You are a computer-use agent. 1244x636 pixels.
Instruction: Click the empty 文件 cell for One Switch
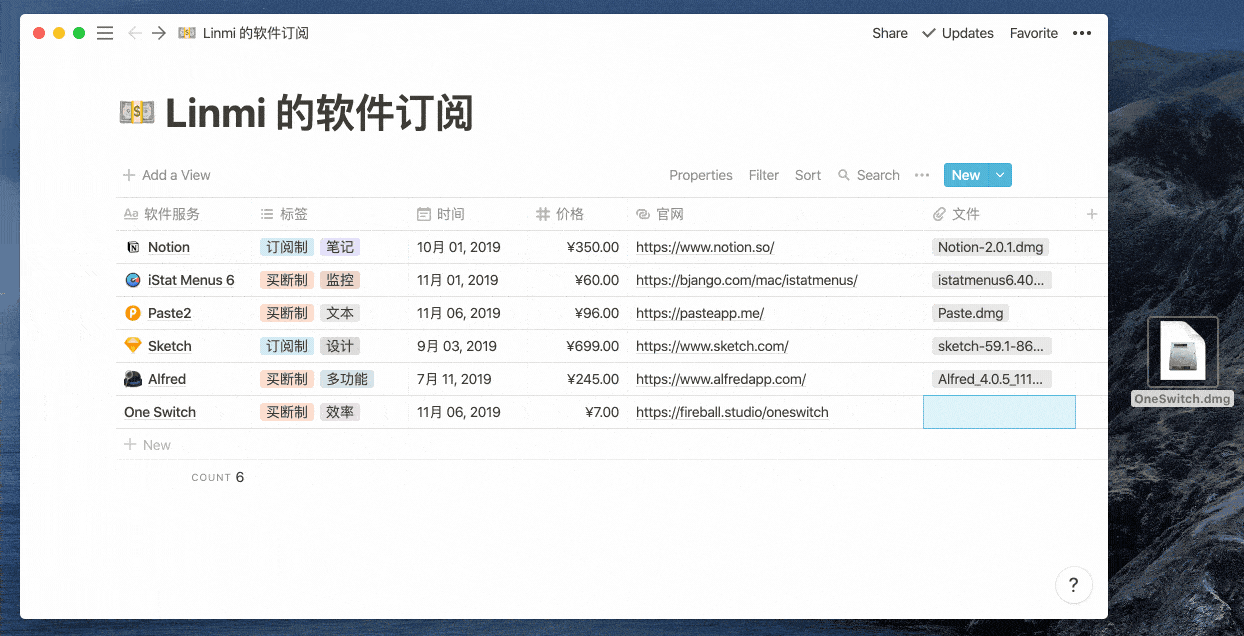[x=999, y=412]
